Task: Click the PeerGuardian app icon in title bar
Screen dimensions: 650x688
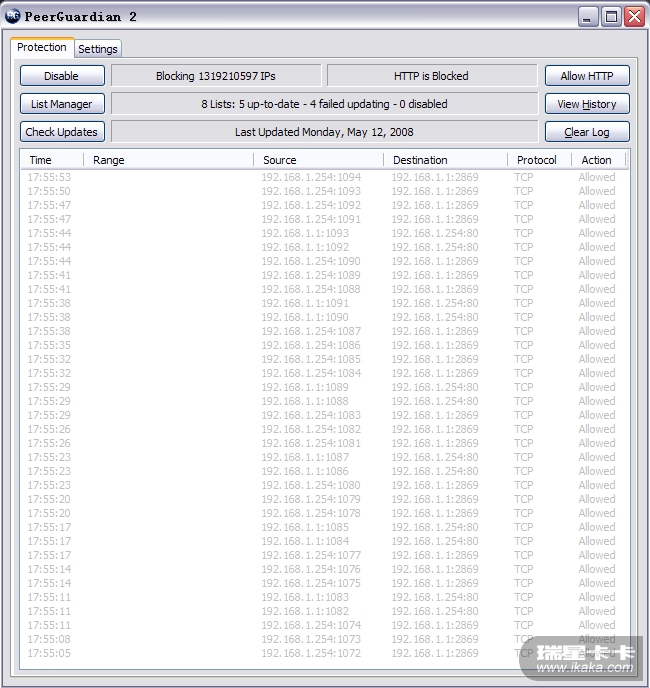Action: (13, 16)
